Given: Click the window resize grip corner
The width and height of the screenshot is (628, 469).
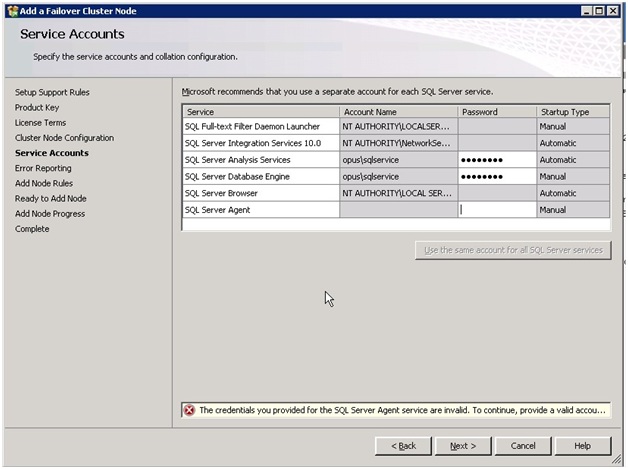Looking at the screenshot, I should pos(617,459).
